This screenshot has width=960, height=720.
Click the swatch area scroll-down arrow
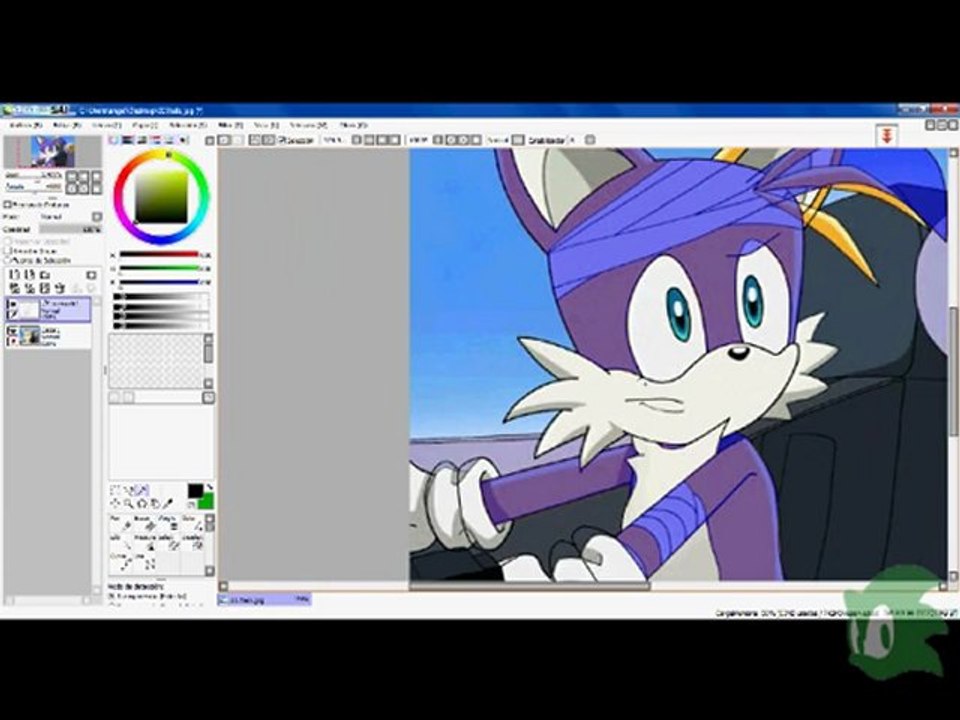(x=208, y=383)
